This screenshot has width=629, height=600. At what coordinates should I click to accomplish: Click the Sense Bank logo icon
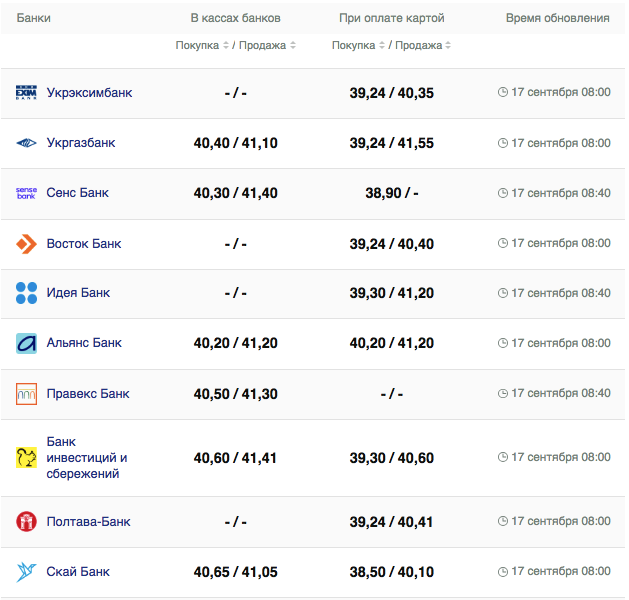pos(26,193)
